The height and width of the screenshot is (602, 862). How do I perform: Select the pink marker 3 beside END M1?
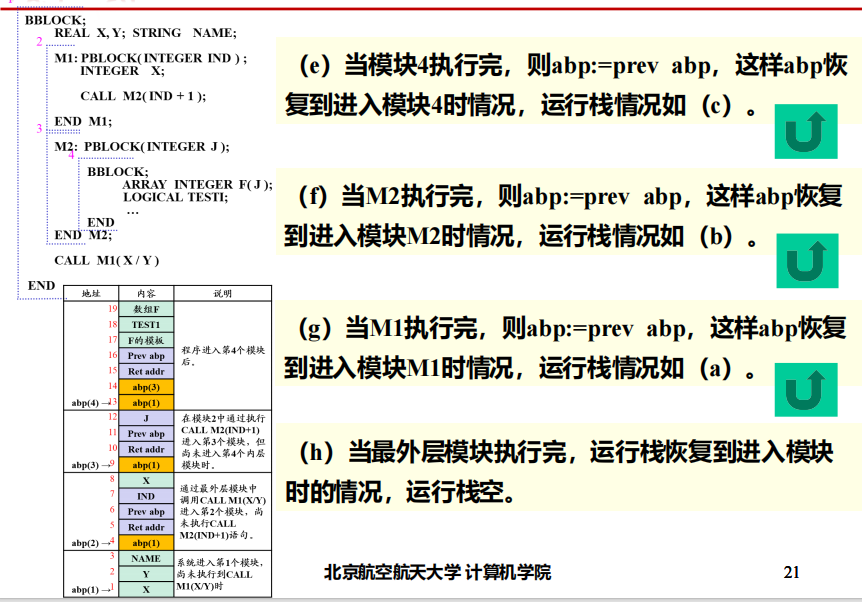[37, 128]
